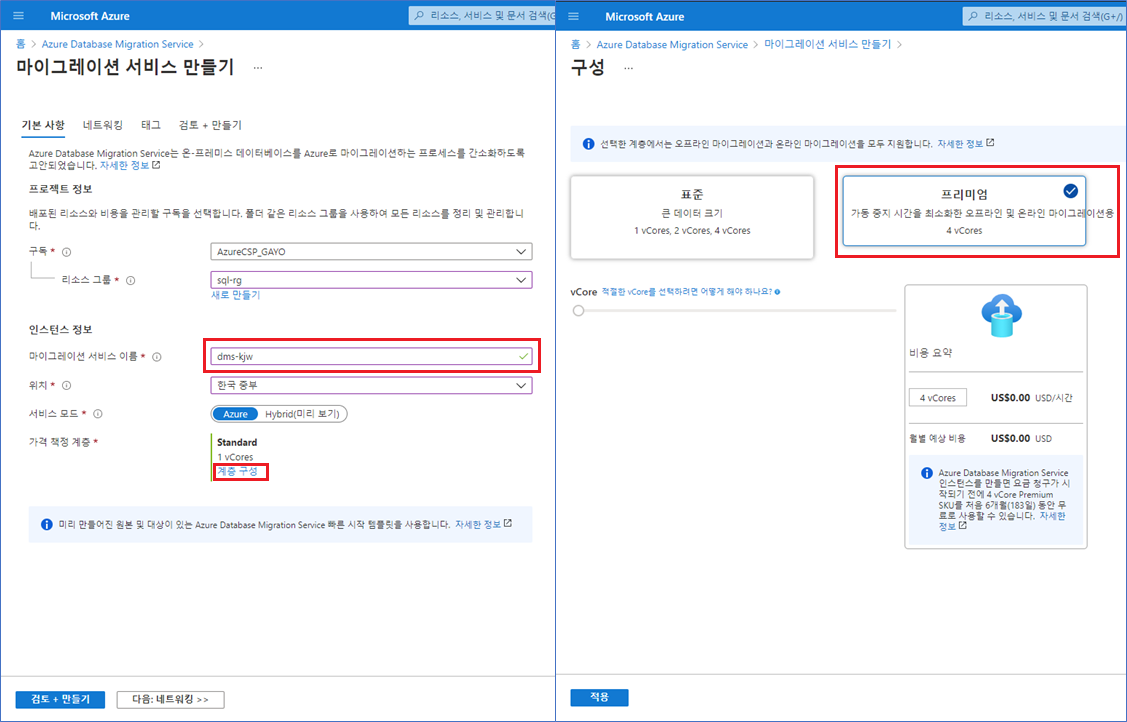Switch to 검토 + 만들기 tab
This screenshot has height=722, width=1127.
210,125
